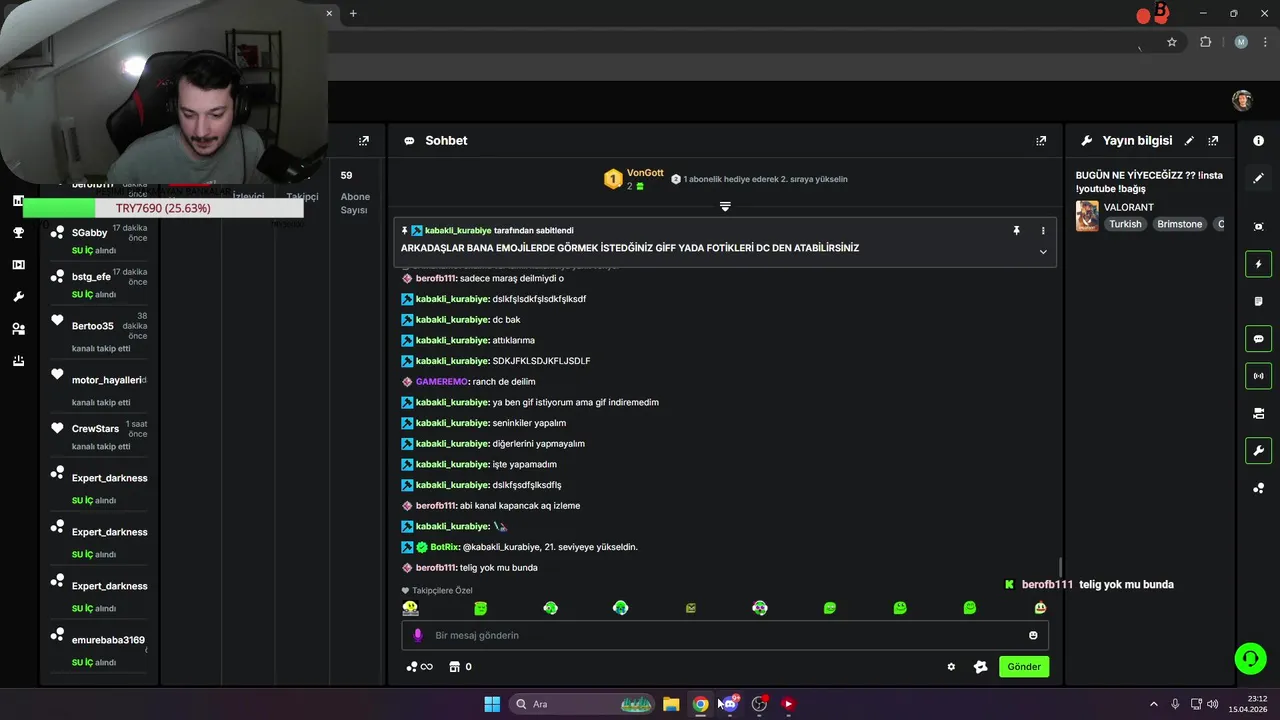Open the Windows Start menu
The height and width of the screenshot is (720, 1280).
click(x=492, y=704)
